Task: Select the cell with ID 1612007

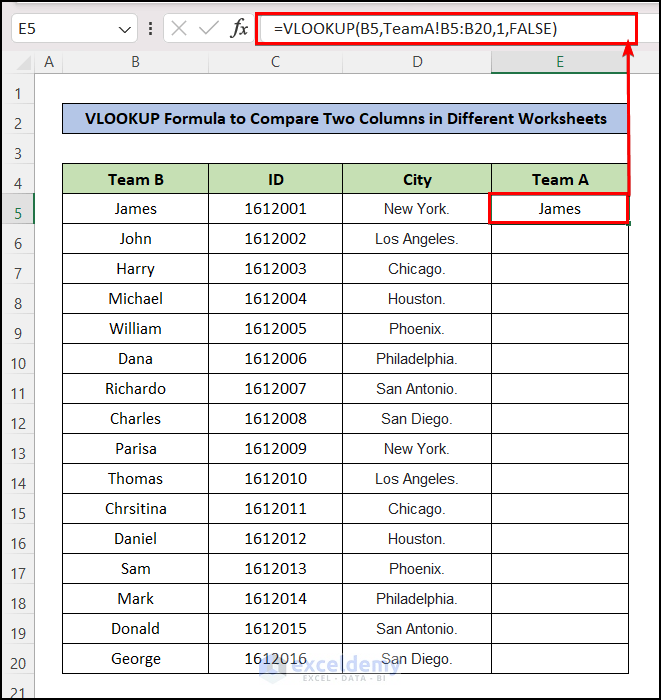Action: click(275, 389)
